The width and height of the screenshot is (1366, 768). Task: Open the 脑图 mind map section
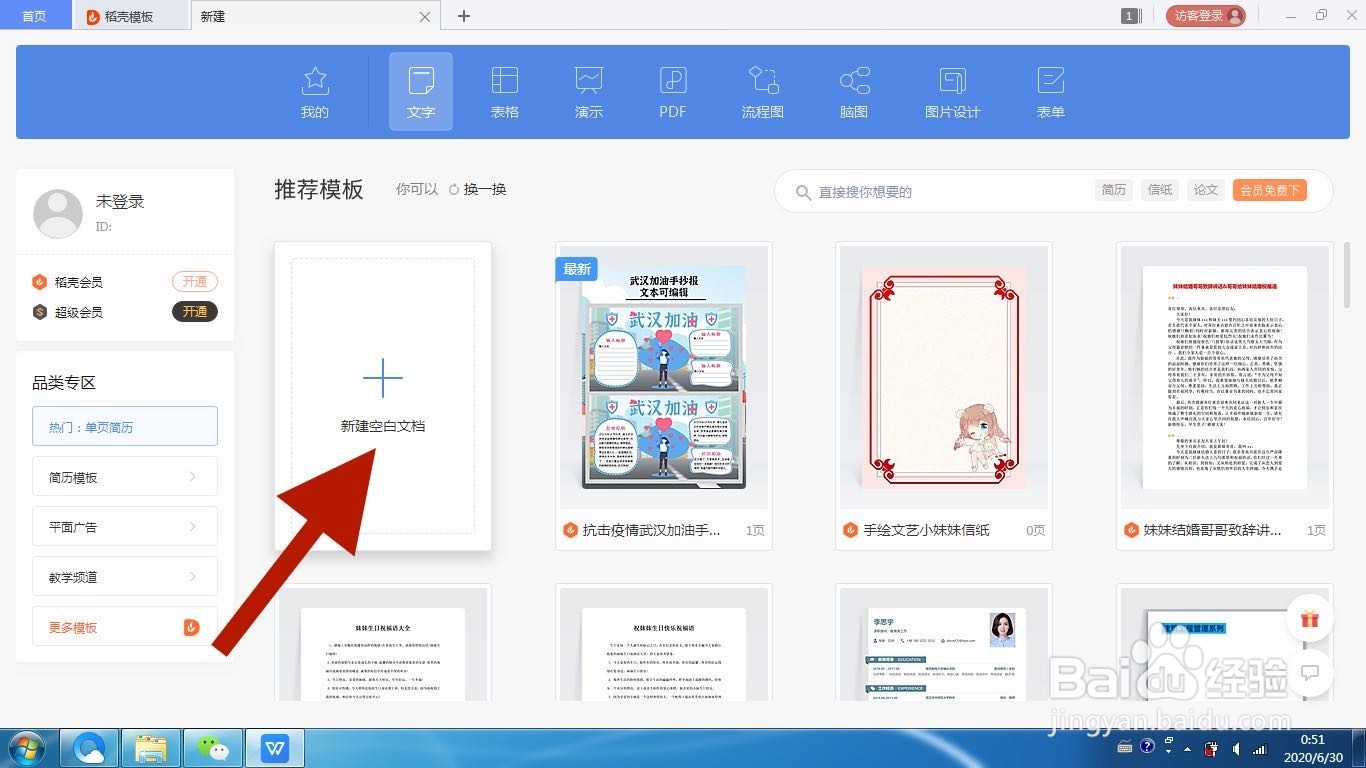[853, 91]
